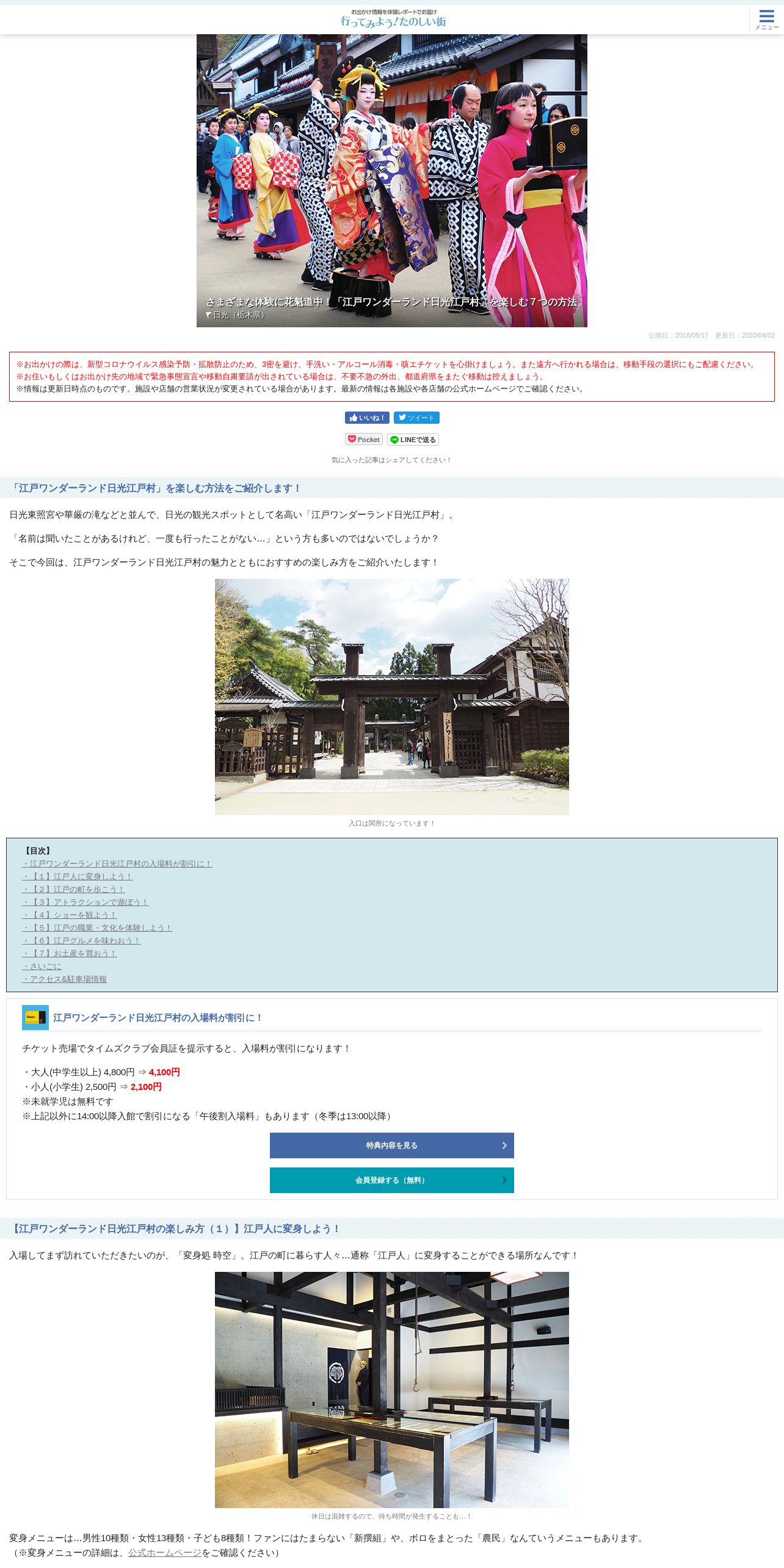Click the Facebook いいね！ button
Image resolution: width=784 pixels, height=1568 pixels.
pos(367,418)
